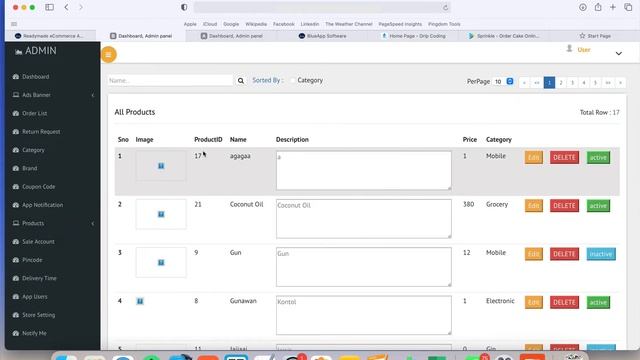Toggle active status for Coconut Oil

(x=598, y=206)
